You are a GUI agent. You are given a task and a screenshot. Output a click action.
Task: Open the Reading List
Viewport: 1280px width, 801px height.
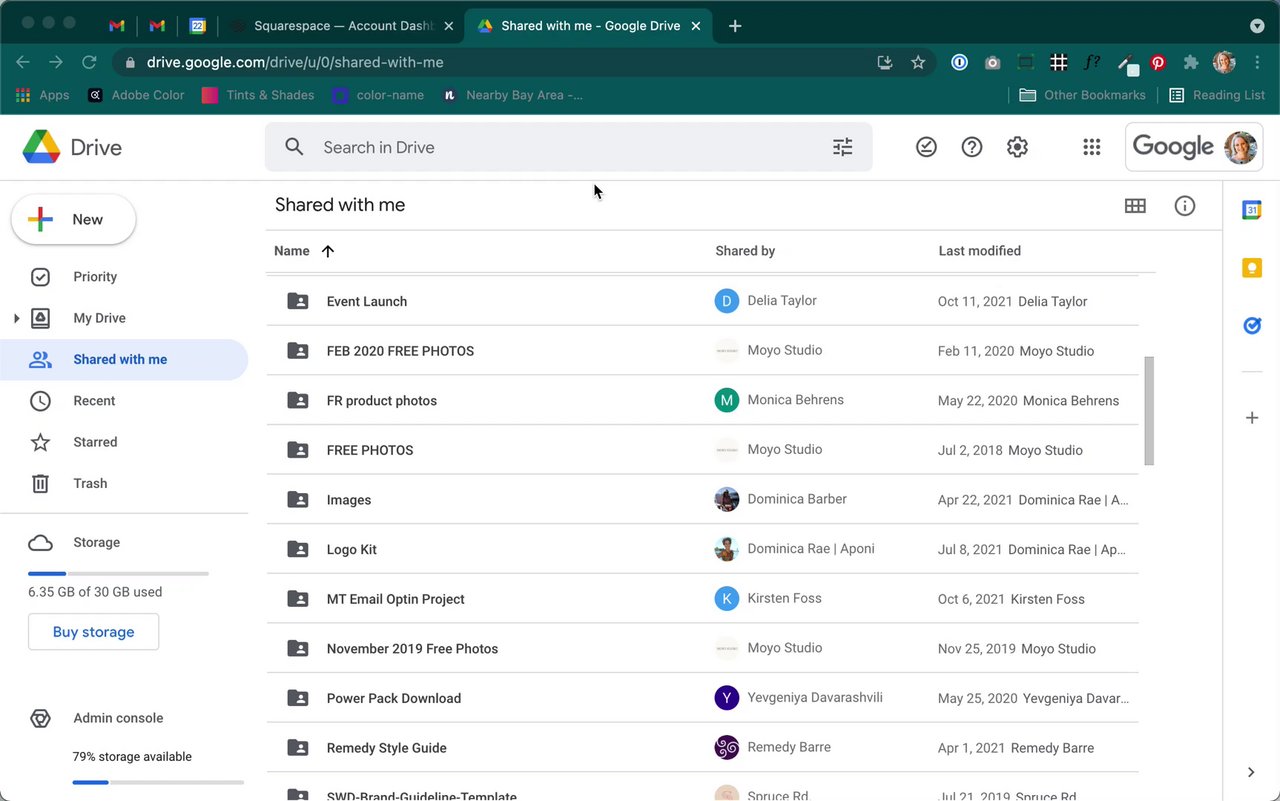[1217, 95]
